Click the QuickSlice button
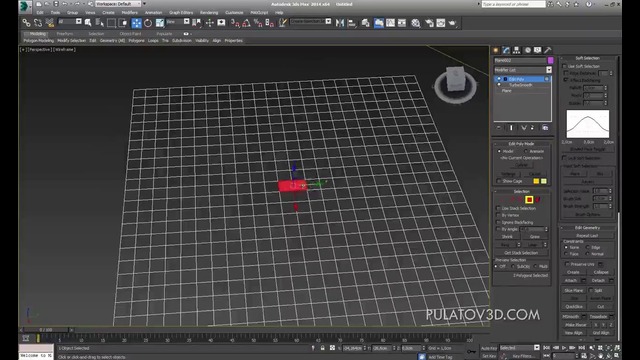 574,307
